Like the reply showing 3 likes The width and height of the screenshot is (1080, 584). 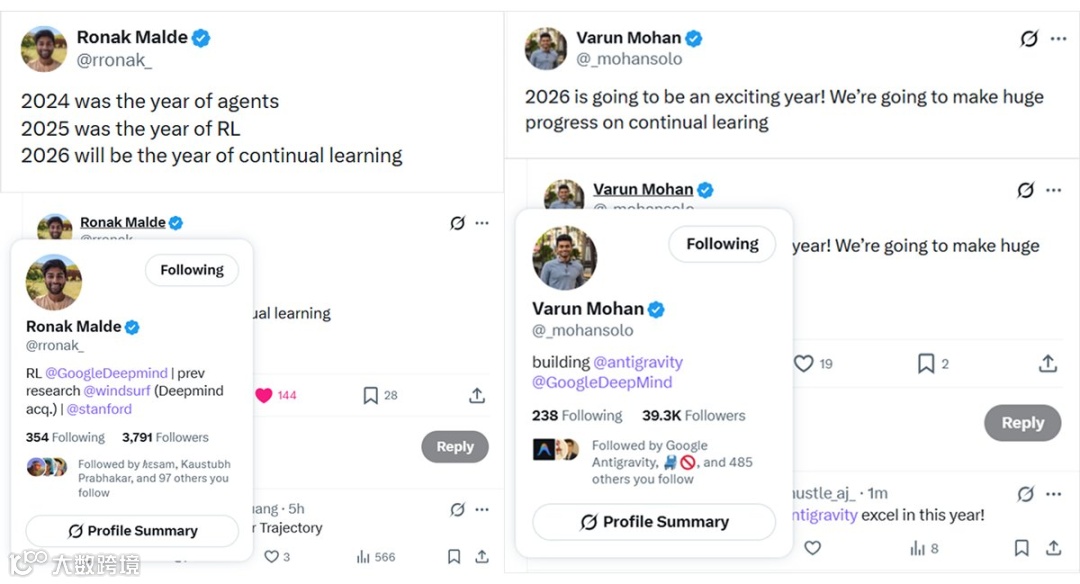[271, 557]
